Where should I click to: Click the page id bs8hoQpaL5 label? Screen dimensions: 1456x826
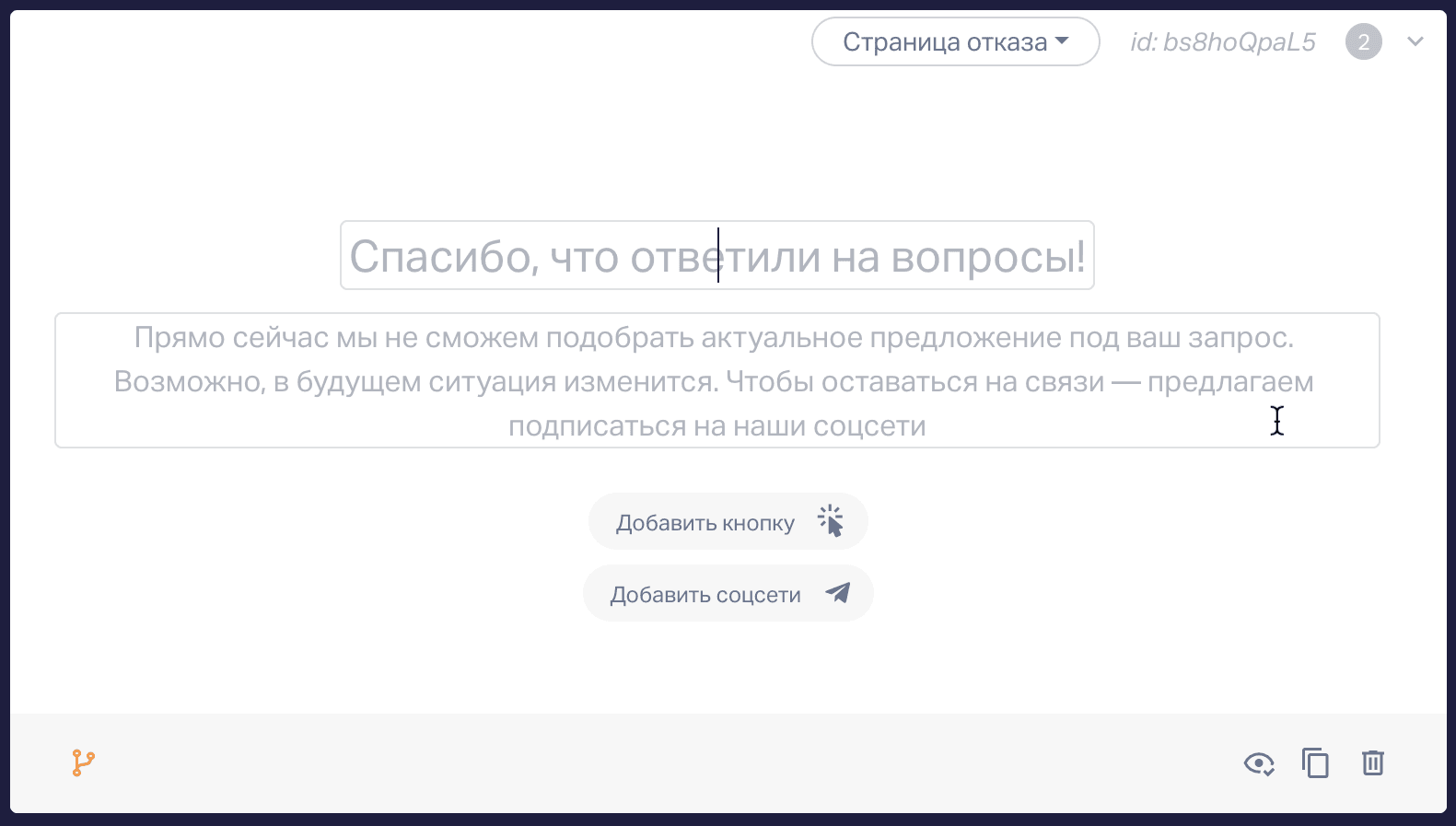[x=1223, y=42]
